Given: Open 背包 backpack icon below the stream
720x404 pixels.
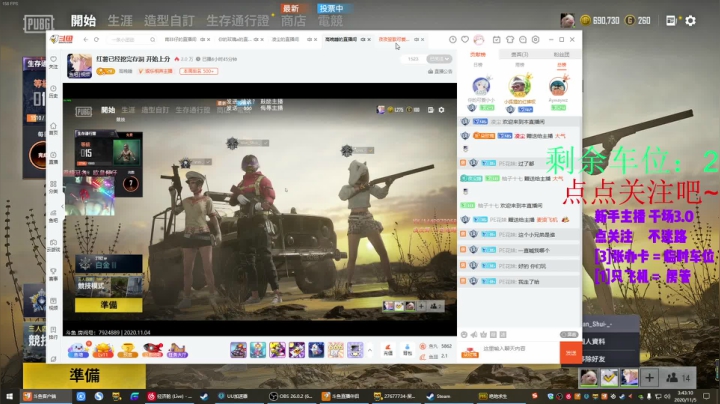Looking at the screenshot, I should pyautogui.click(x=407, y=350).
